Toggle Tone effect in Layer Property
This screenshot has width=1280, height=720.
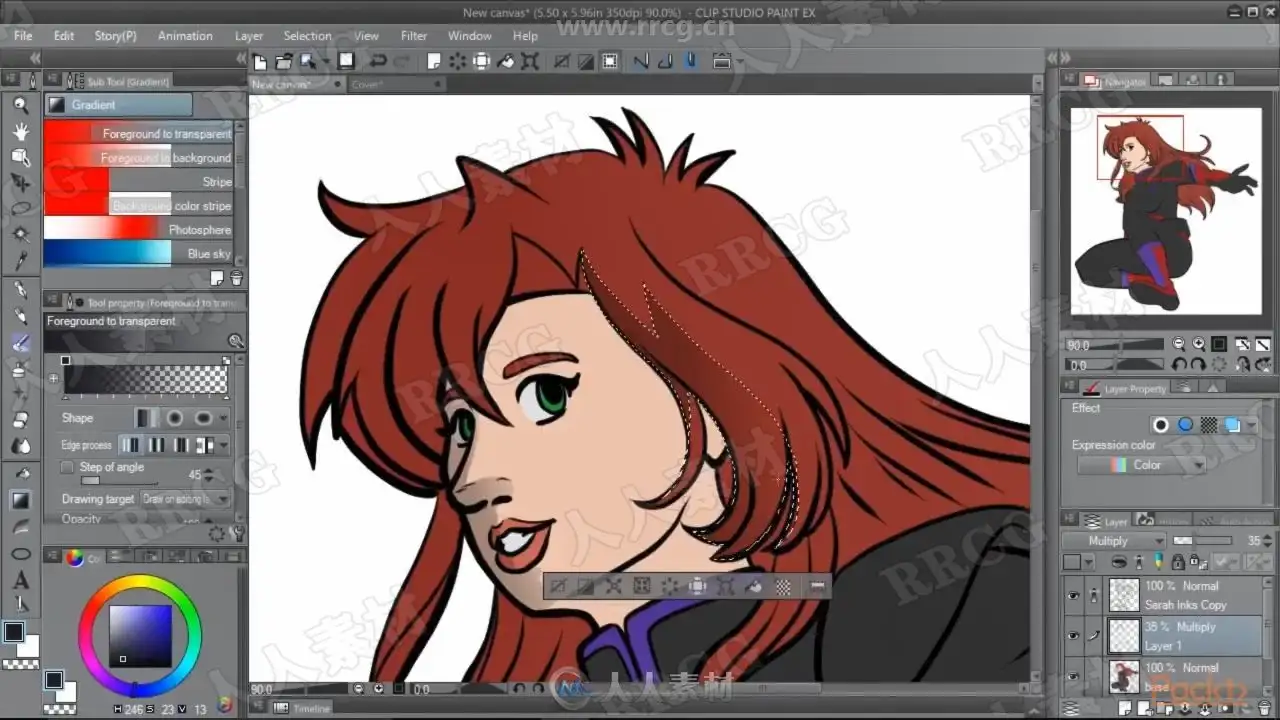click(x=1208, y=425)
